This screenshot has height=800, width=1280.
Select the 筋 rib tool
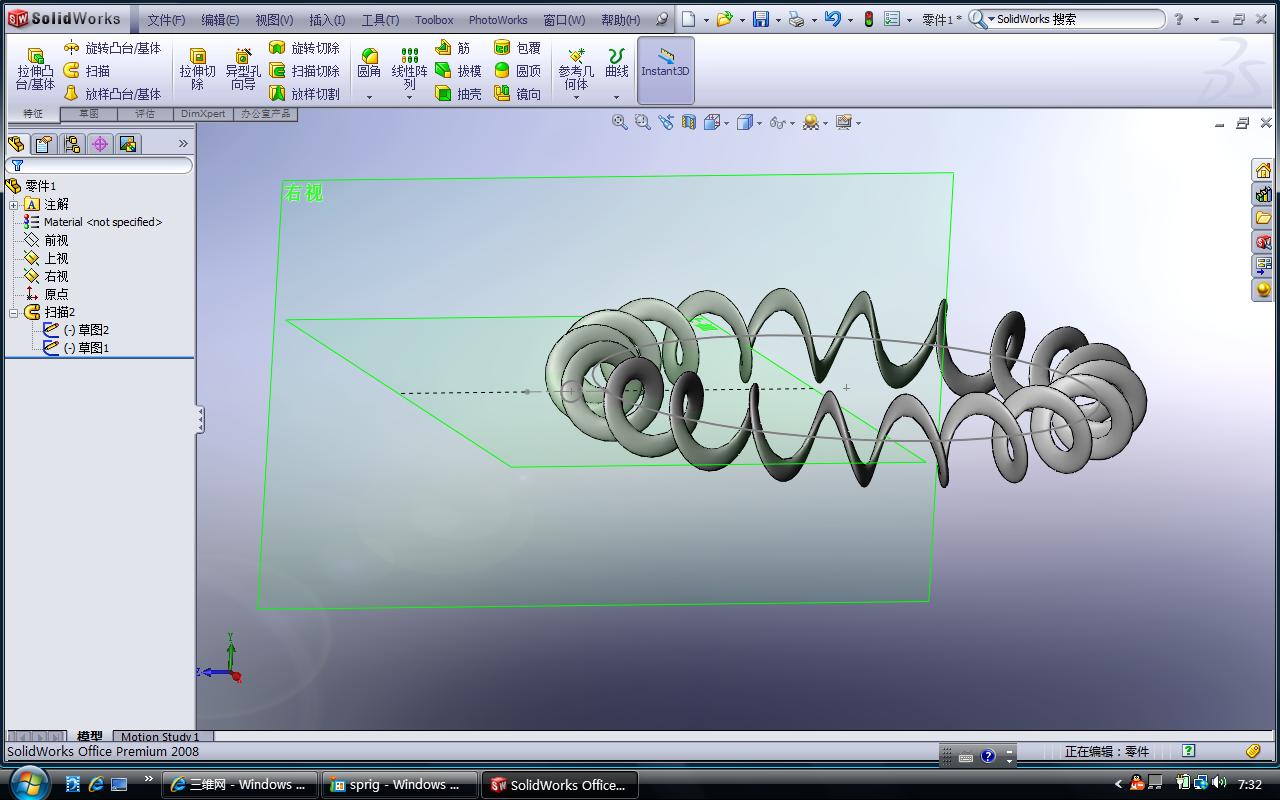453,48
